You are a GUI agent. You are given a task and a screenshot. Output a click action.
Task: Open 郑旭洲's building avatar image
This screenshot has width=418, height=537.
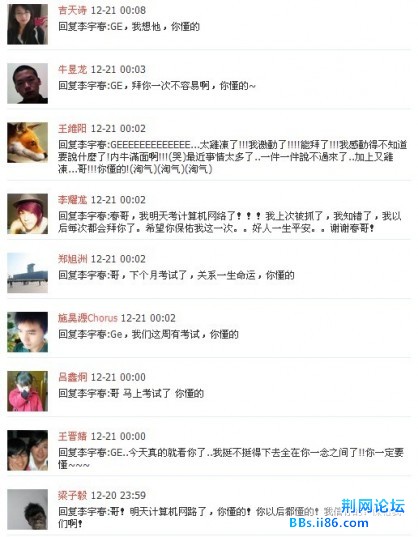click(x=27, y=273)
